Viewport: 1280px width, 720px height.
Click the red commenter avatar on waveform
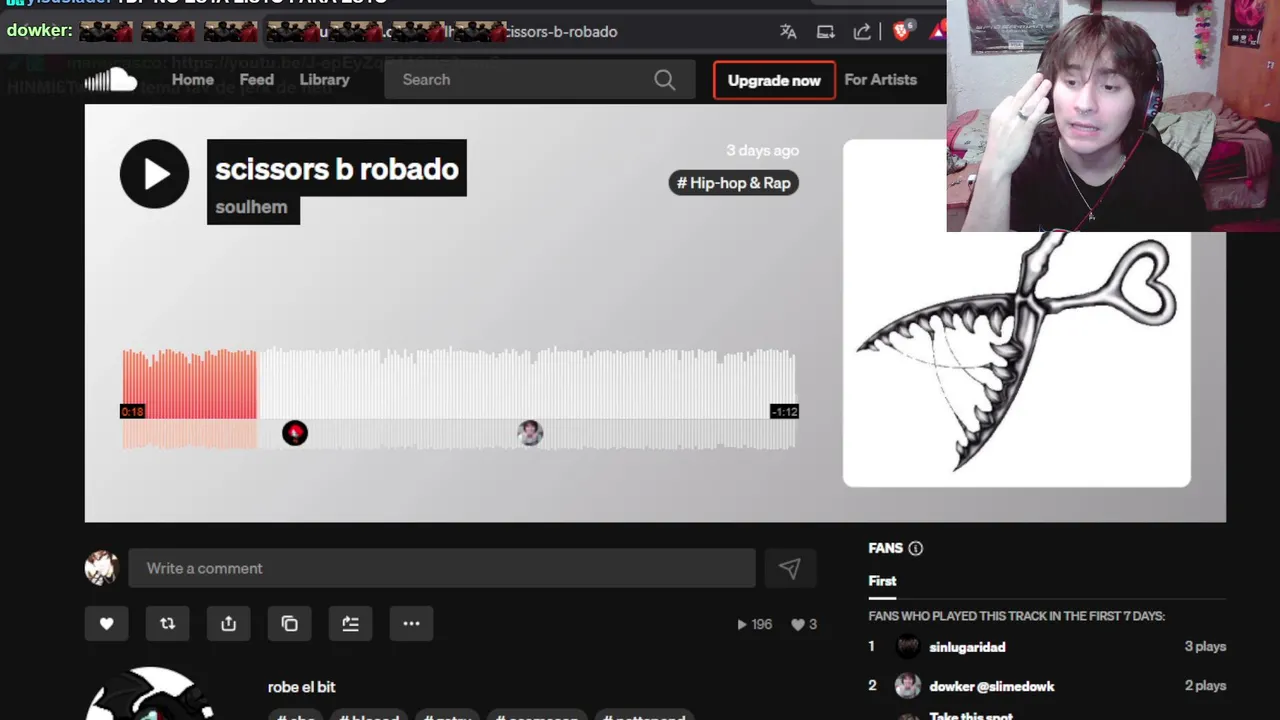tap(295, 433)
